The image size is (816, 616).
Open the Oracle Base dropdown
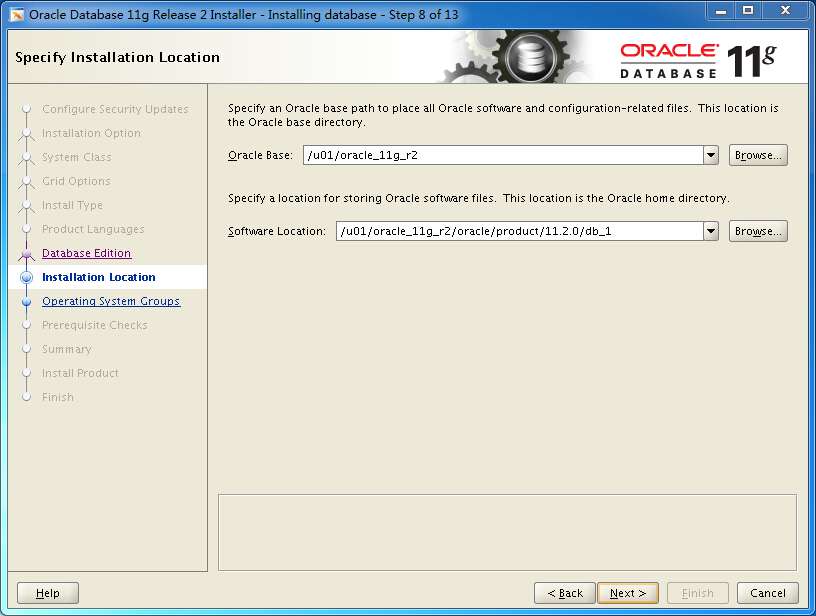711,155
